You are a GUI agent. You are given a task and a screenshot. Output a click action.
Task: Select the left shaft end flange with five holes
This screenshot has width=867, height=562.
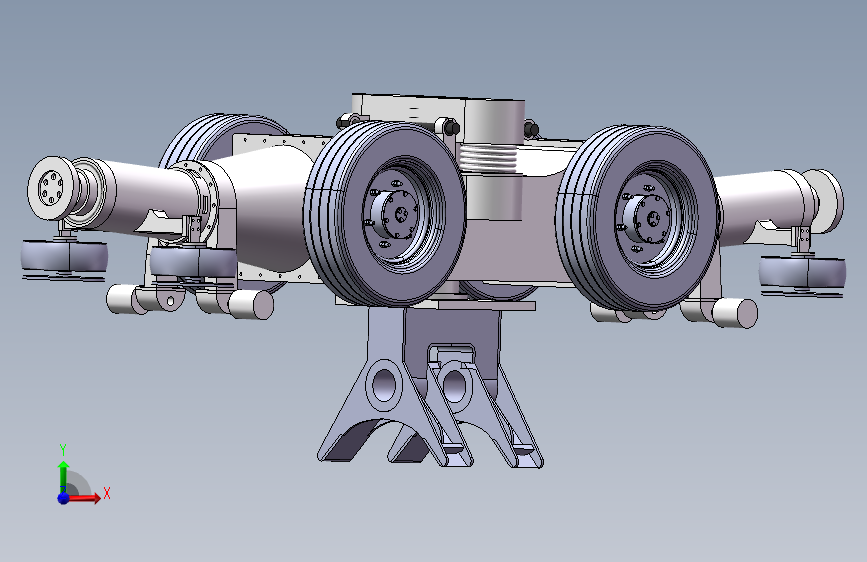(x=51, y=189)
